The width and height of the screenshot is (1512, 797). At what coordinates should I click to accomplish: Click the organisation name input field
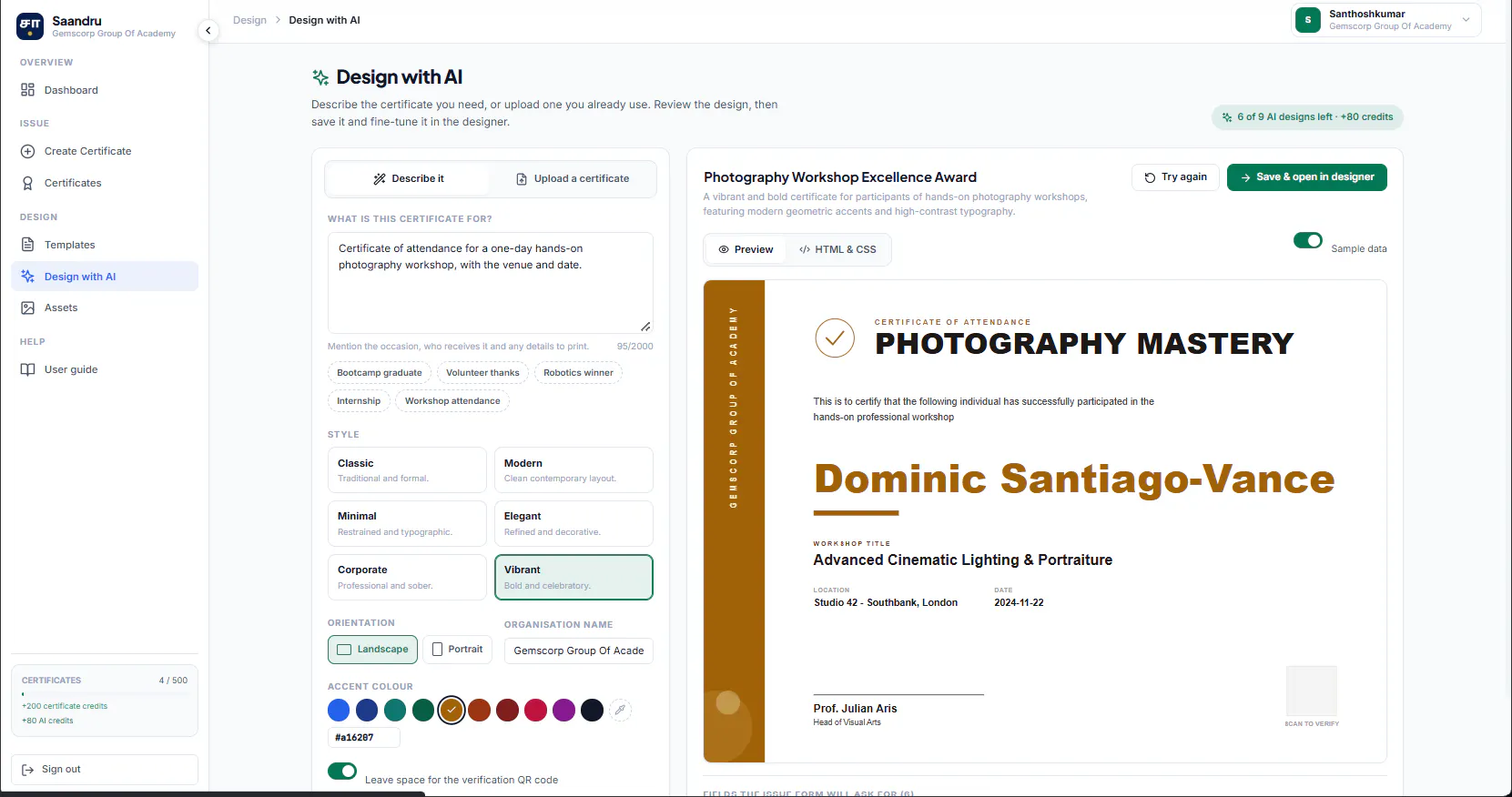578,651
